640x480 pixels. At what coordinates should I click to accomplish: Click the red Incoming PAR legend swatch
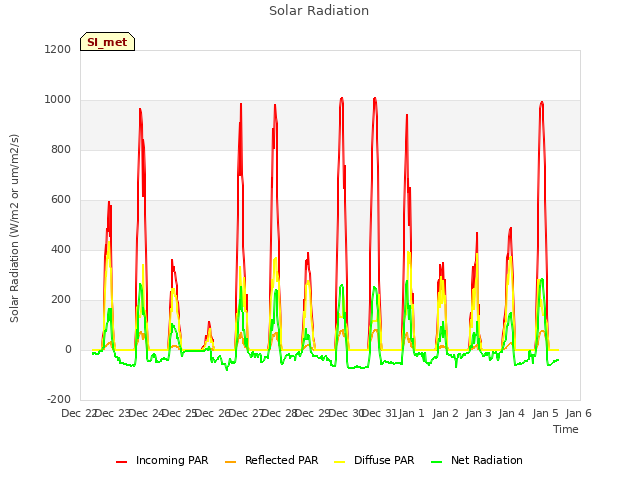tap(122, 462)
